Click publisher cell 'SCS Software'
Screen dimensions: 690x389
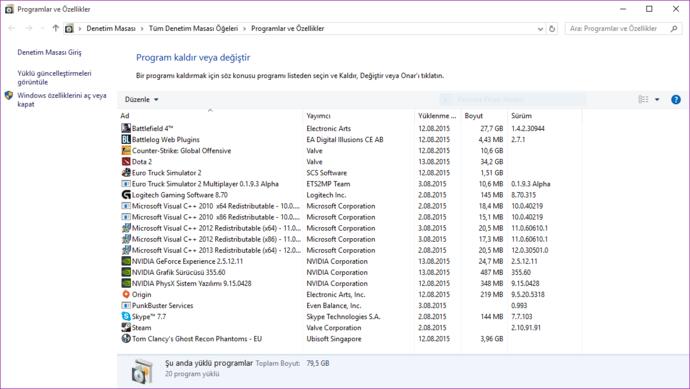point(327,173)
